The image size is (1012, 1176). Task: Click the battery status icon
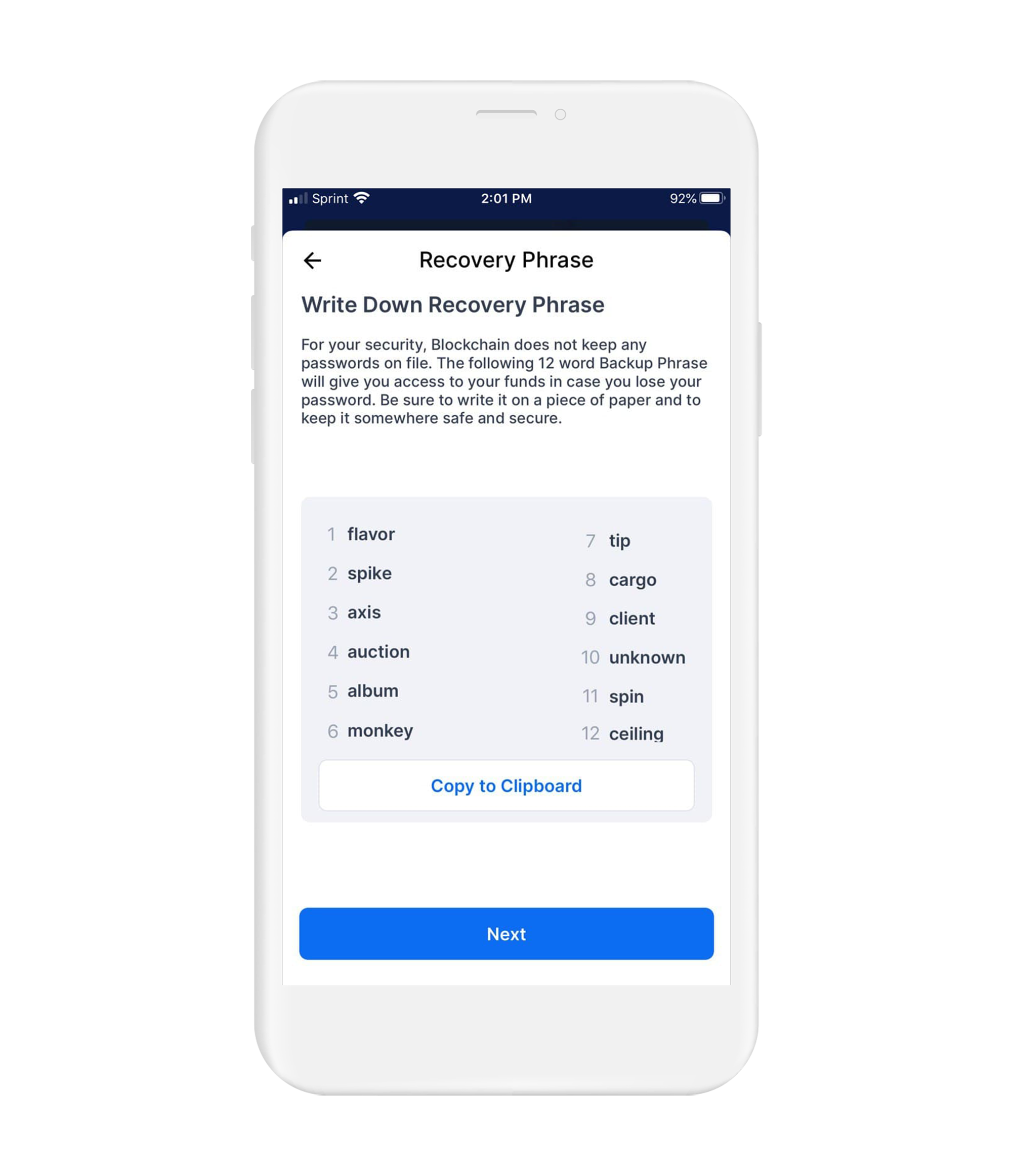coord(710,198)
